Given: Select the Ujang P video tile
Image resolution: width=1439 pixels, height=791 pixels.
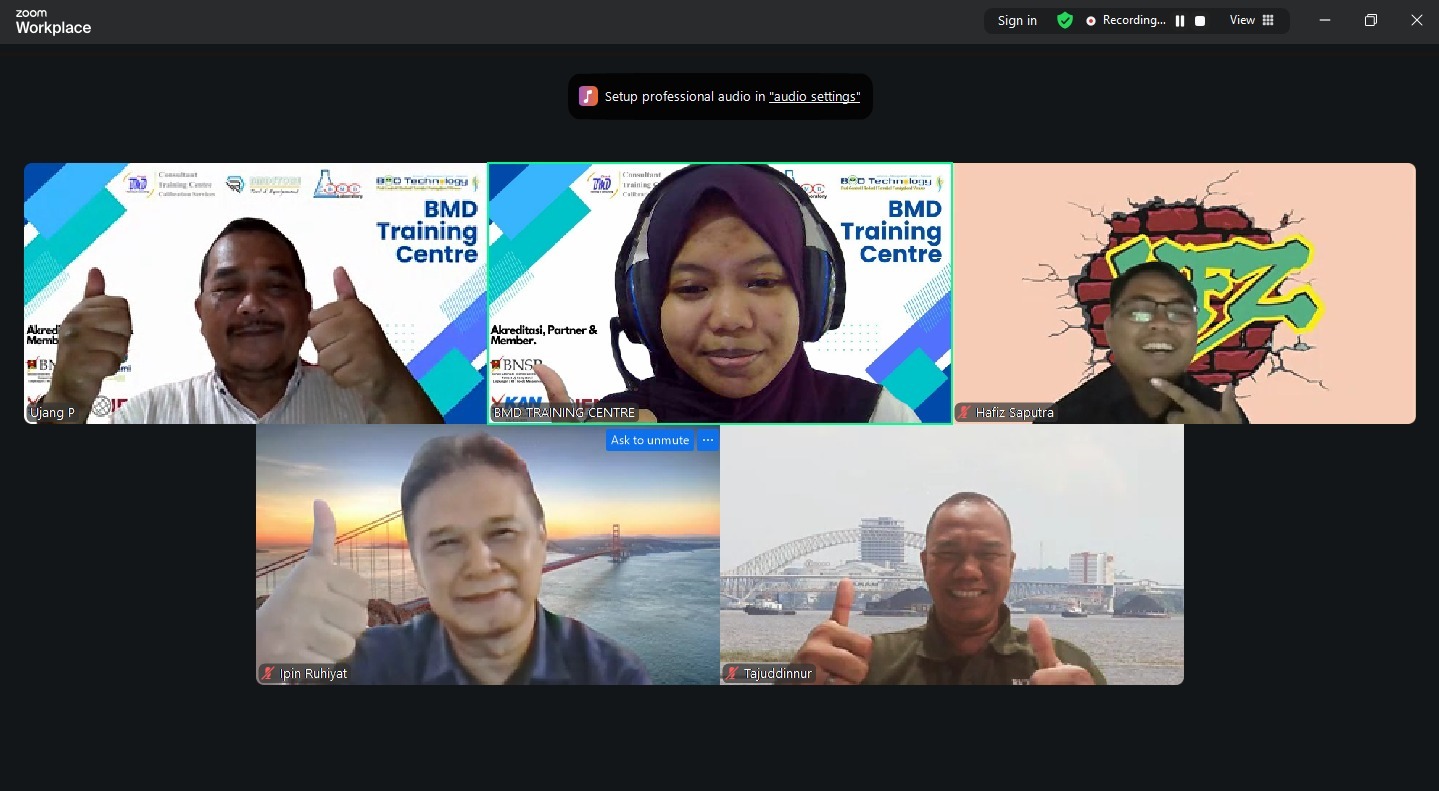Looking at the screenshot, I should (255, 293).
